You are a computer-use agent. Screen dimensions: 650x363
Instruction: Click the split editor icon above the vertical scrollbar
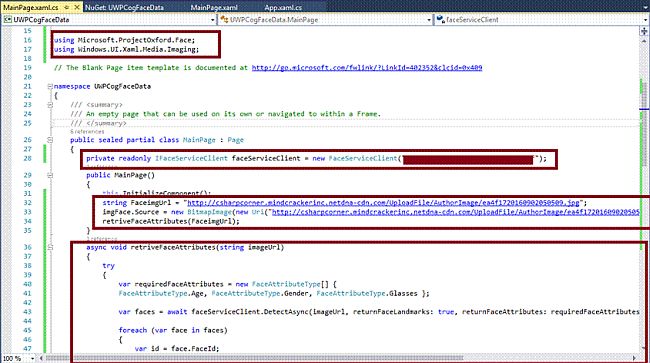pyautogui.click(x=644, y=31)
